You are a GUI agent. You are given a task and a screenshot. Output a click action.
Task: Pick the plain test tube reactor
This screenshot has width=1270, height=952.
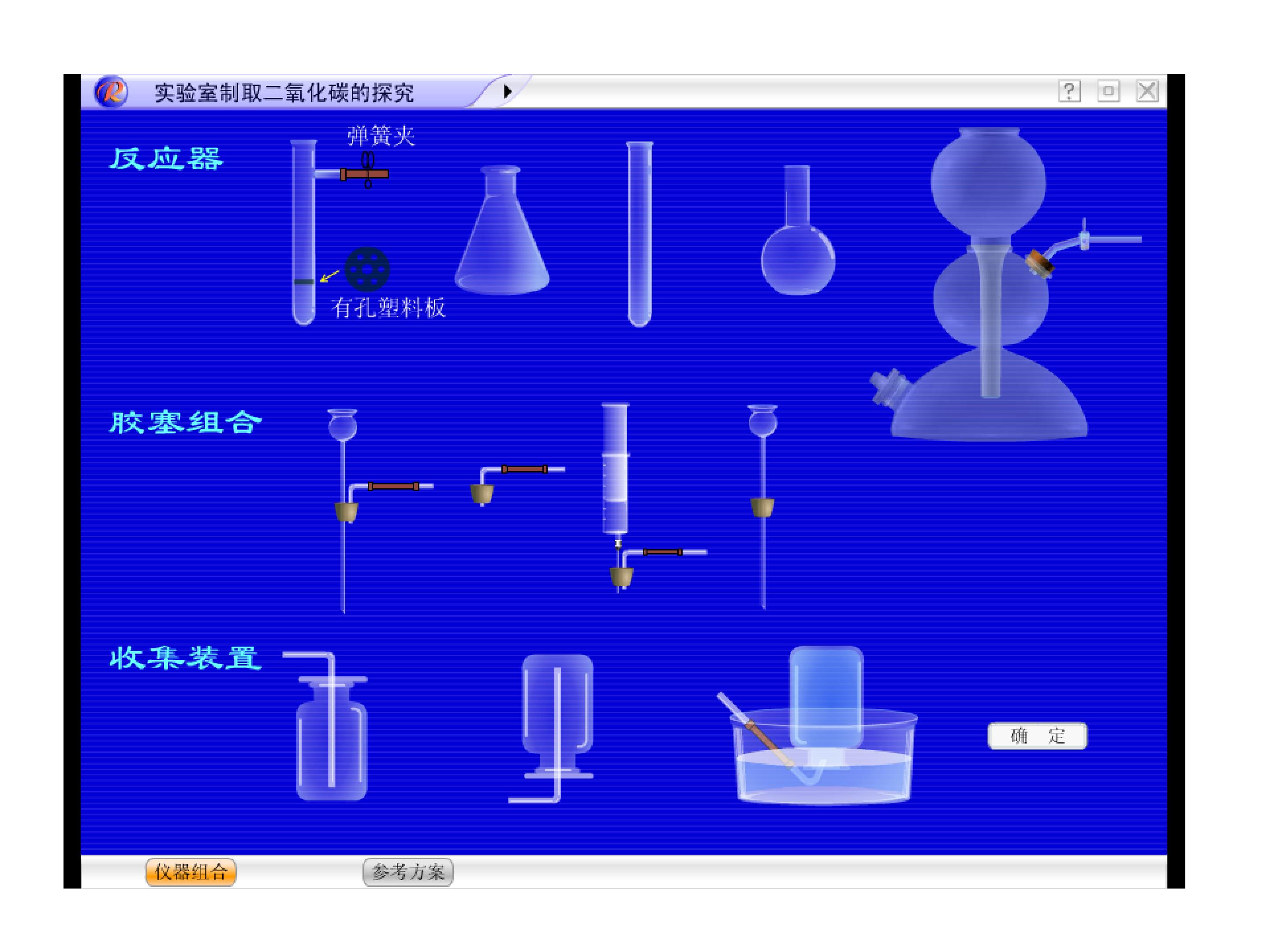pos(639,234)
